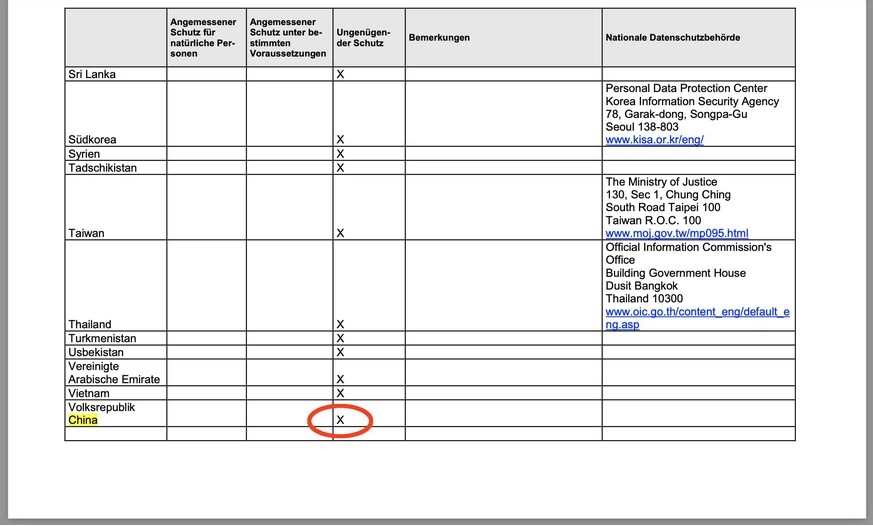873x526 pixels.
Task: Click the Usbekistan country cell
Action: (x=116, y=352)
